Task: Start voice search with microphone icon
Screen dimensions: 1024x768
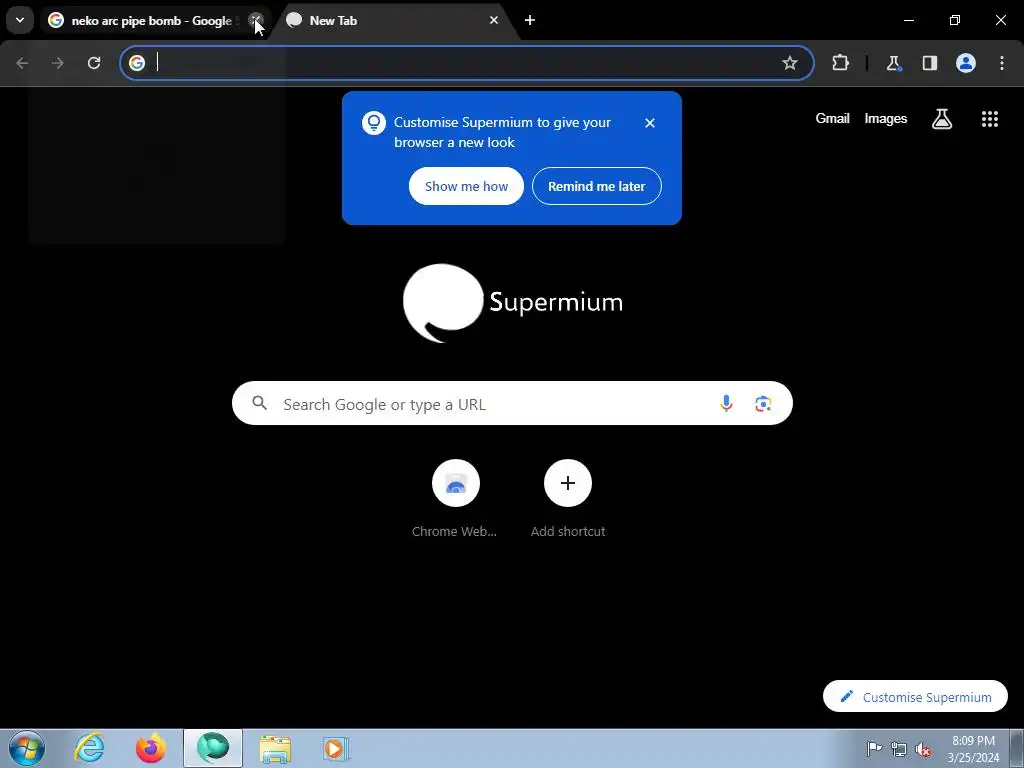Action: (726, 404)
